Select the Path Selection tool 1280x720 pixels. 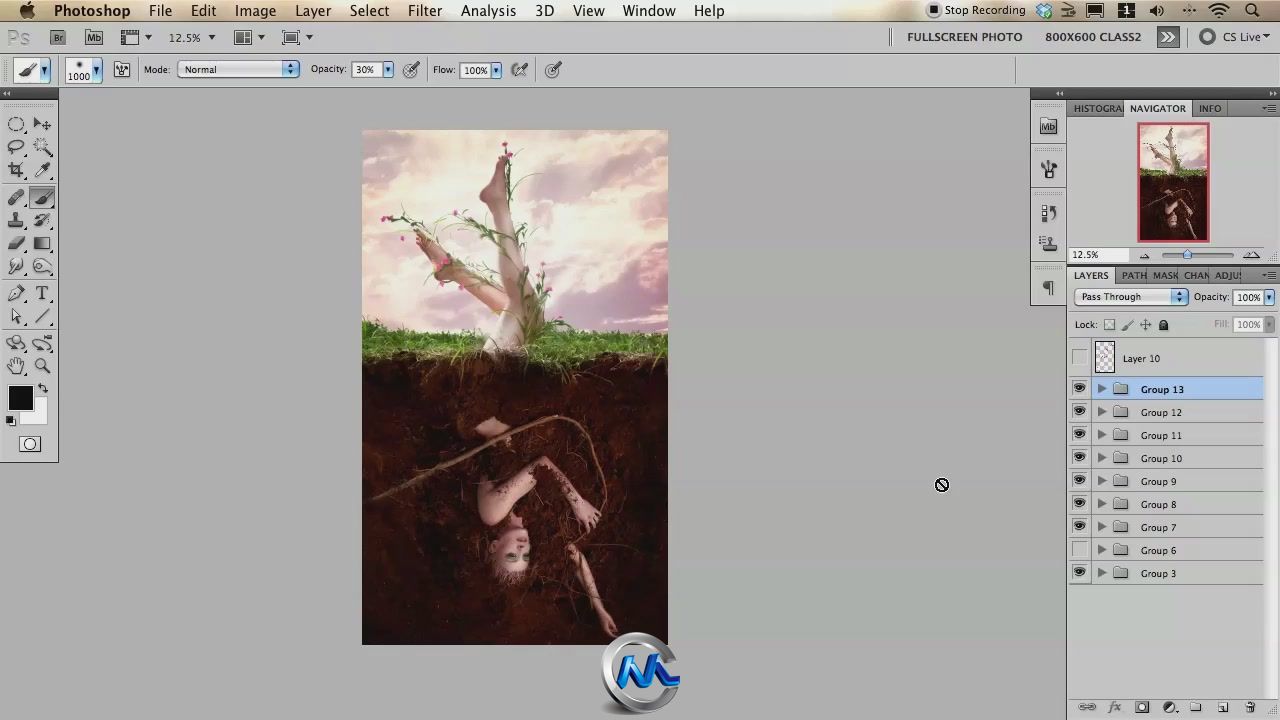(17, 317)
